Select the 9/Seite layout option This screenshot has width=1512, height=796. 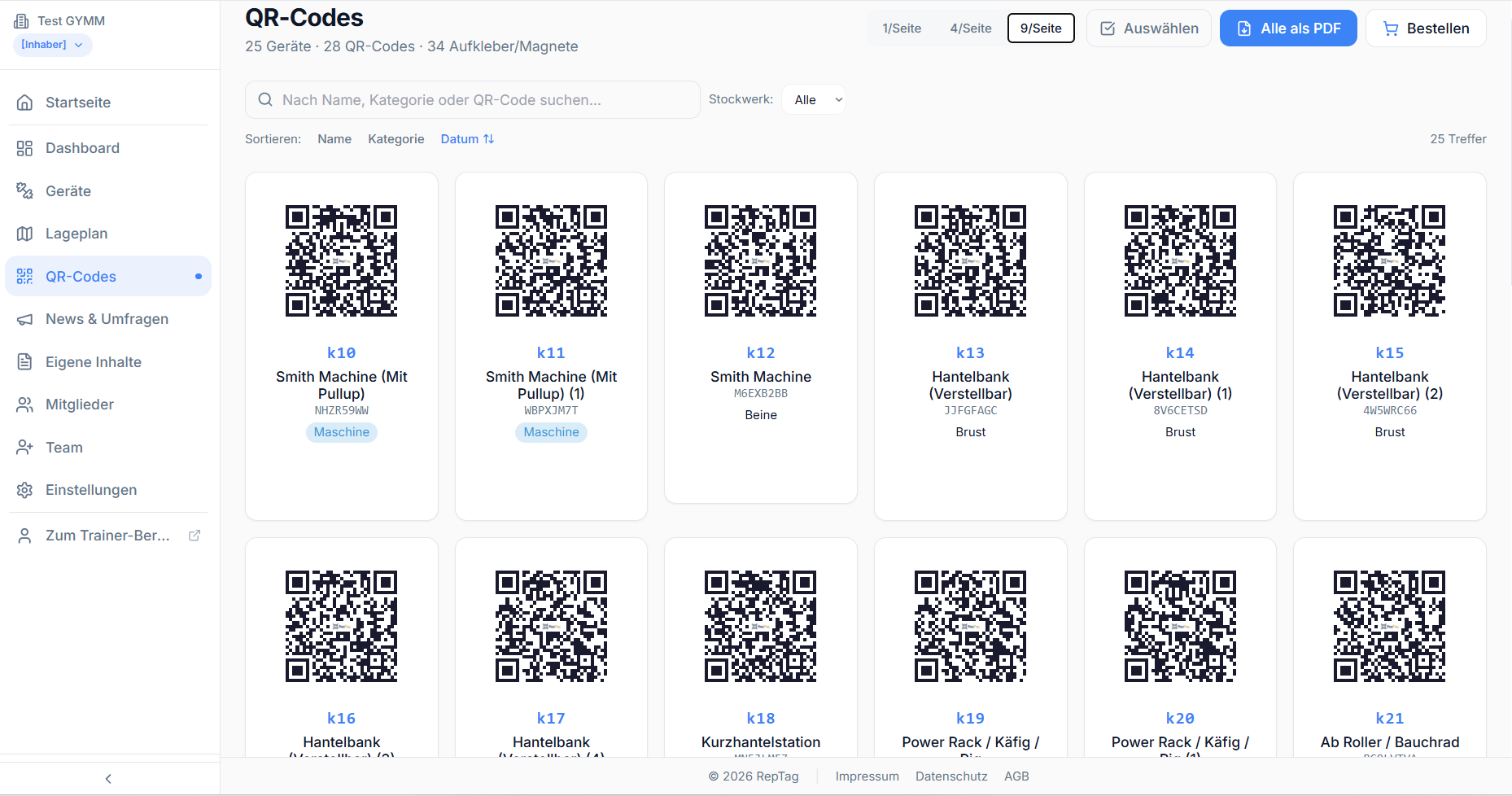coord(1041,28)
